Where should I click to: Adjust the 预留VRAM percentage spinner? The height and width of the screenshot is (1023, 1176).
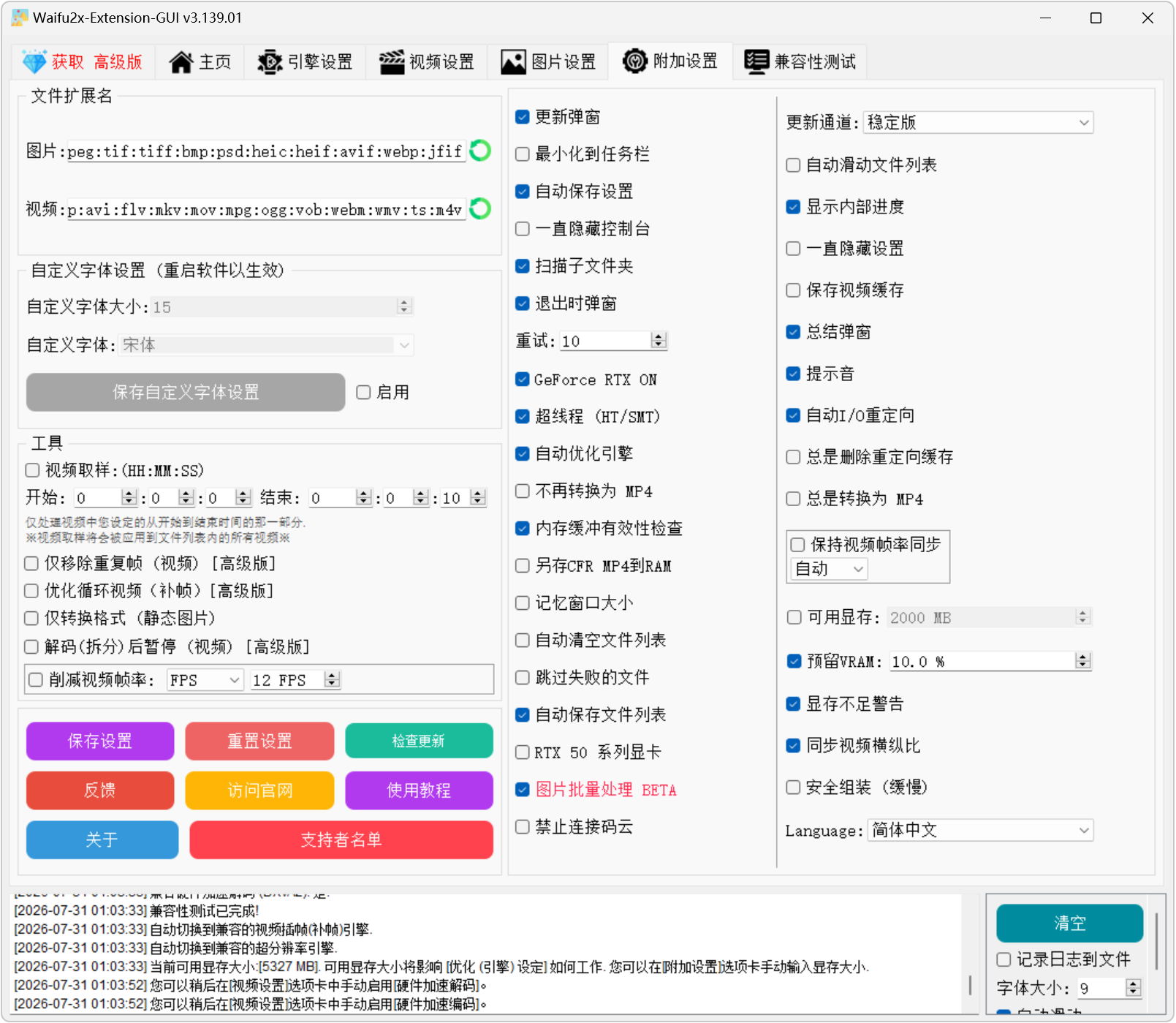coord(1082,662)
